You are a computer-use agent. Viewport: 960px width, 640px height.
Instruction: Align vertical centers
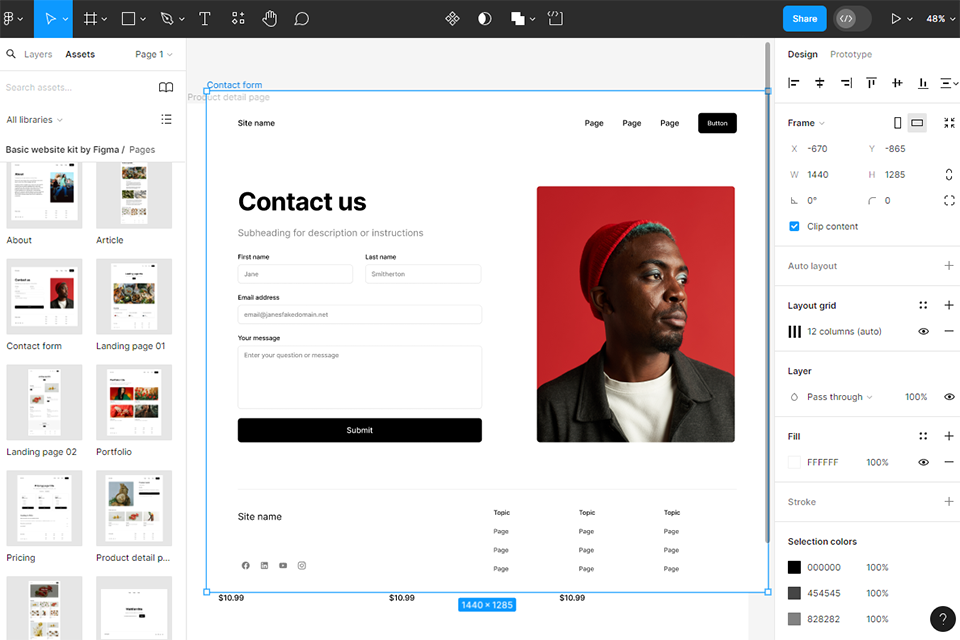(x=897, y=83)
